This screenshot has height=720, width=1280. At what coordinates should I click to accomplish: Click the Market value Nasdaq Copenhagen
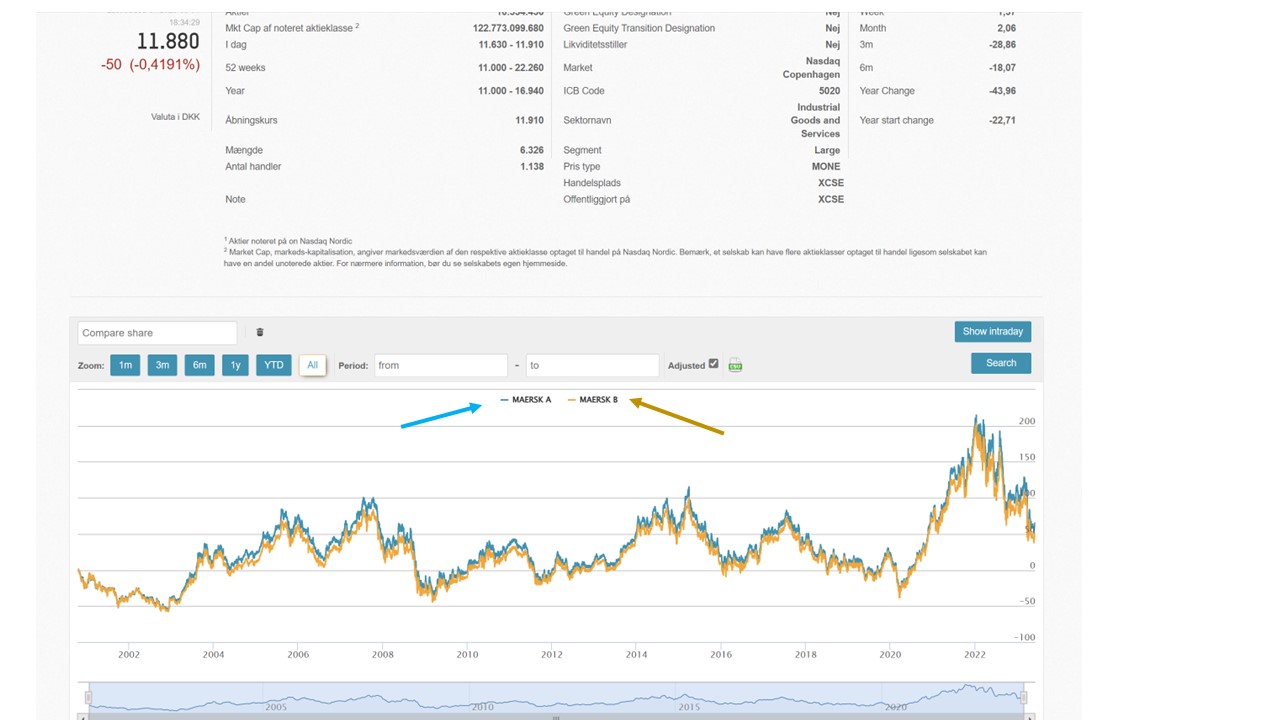coord(809,68)
